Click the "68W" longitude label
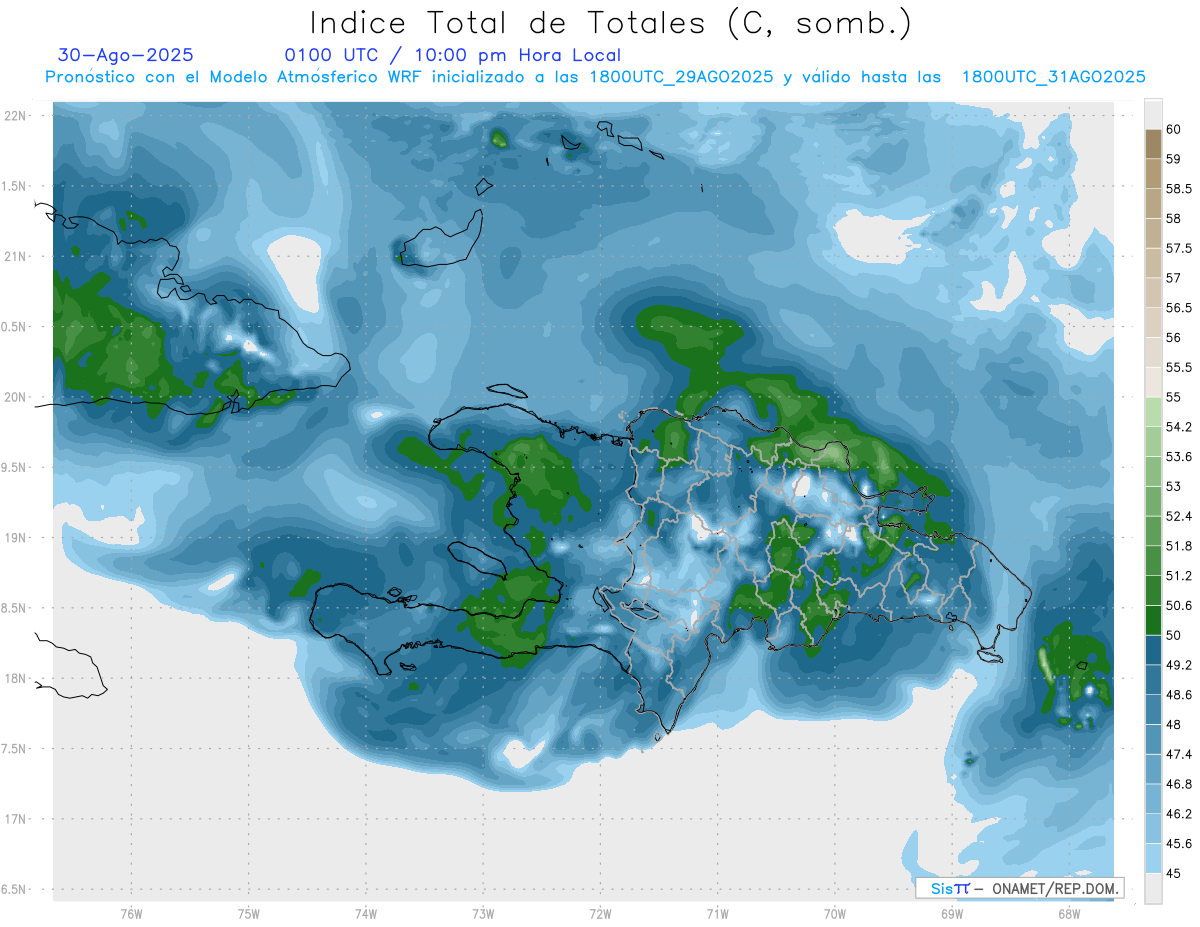 coord(1069,913)
